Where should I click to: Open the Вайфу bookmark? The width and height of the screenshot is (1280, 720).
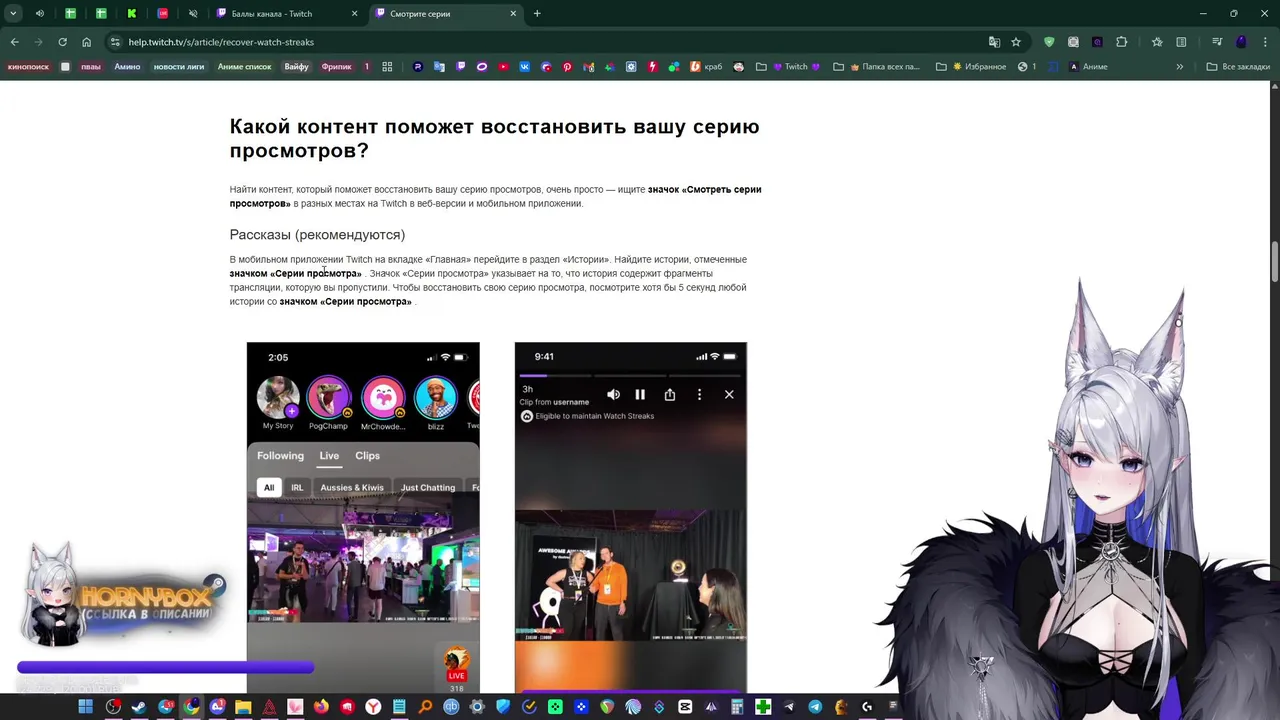click(296, 67)
